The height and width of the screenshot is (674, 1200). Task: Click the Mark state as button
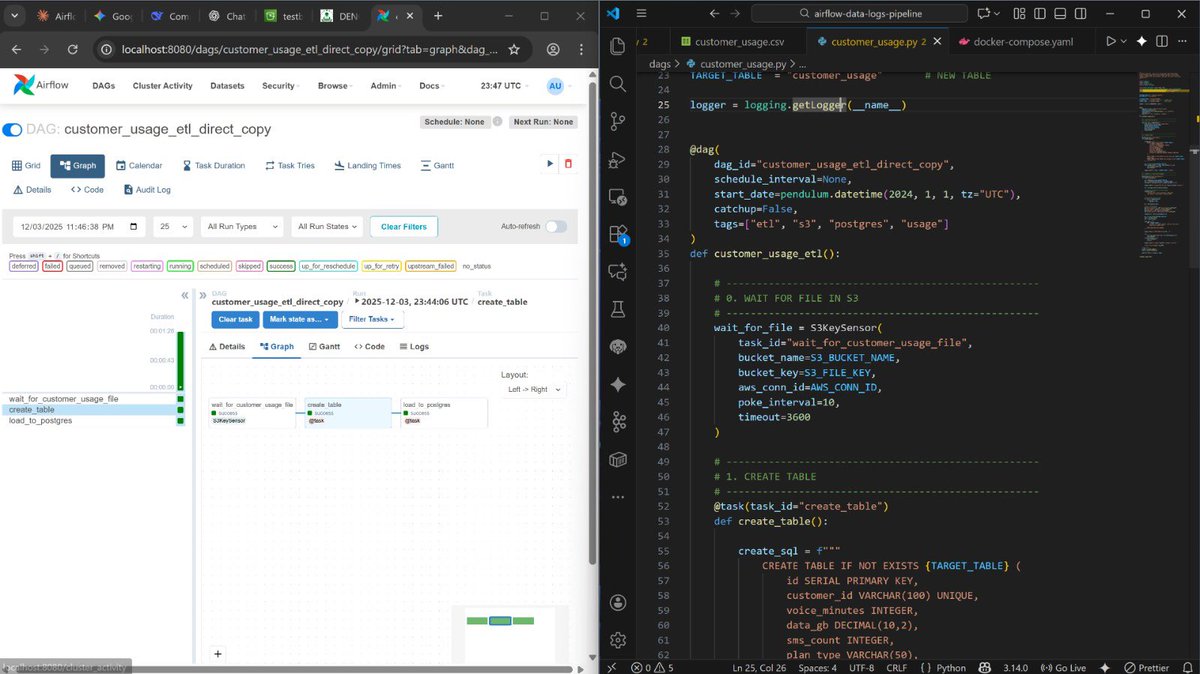299,319
